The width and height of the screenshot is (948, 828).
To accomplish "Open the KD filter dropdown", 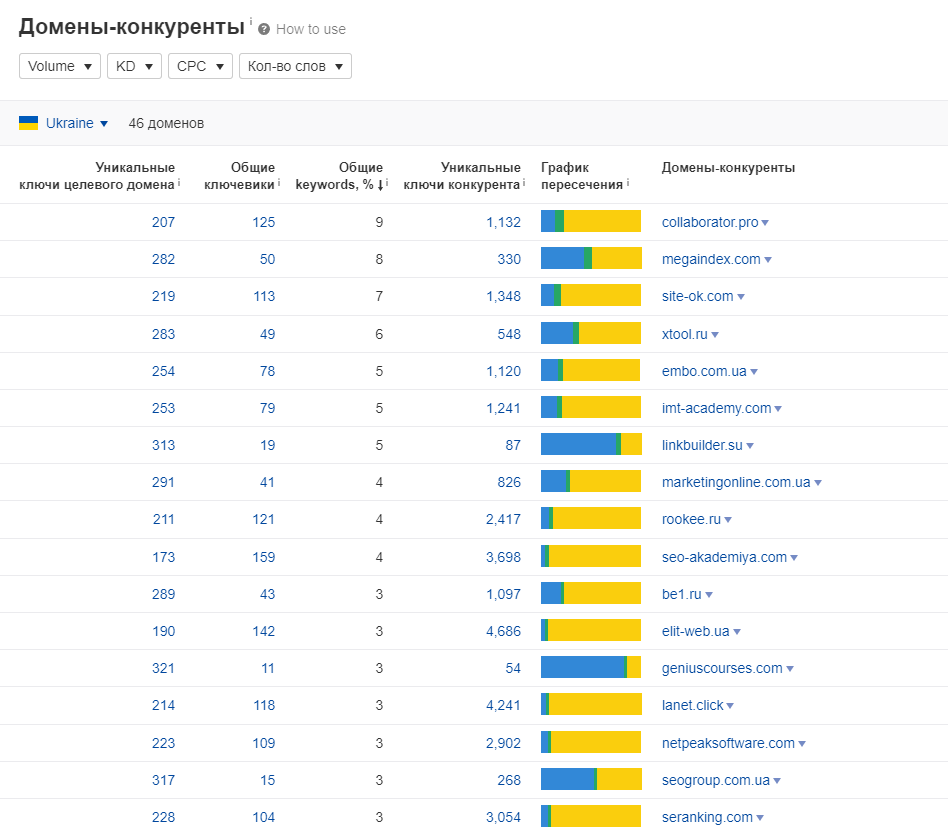I will pyautogui.click(x=134, y=66).
